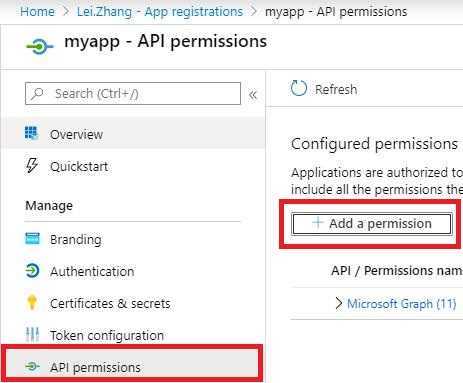Open Lei.Zhang - App registrations breadcrumb
Image resolution: width=463 pixels, height=383 pixels.
pos(160,12)
